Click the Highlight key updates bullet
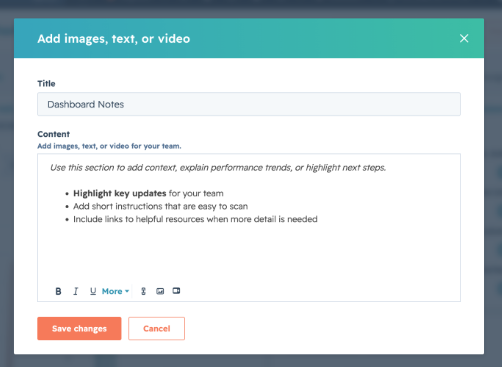Viewport: 502px width, 367px height. [148, 193]
